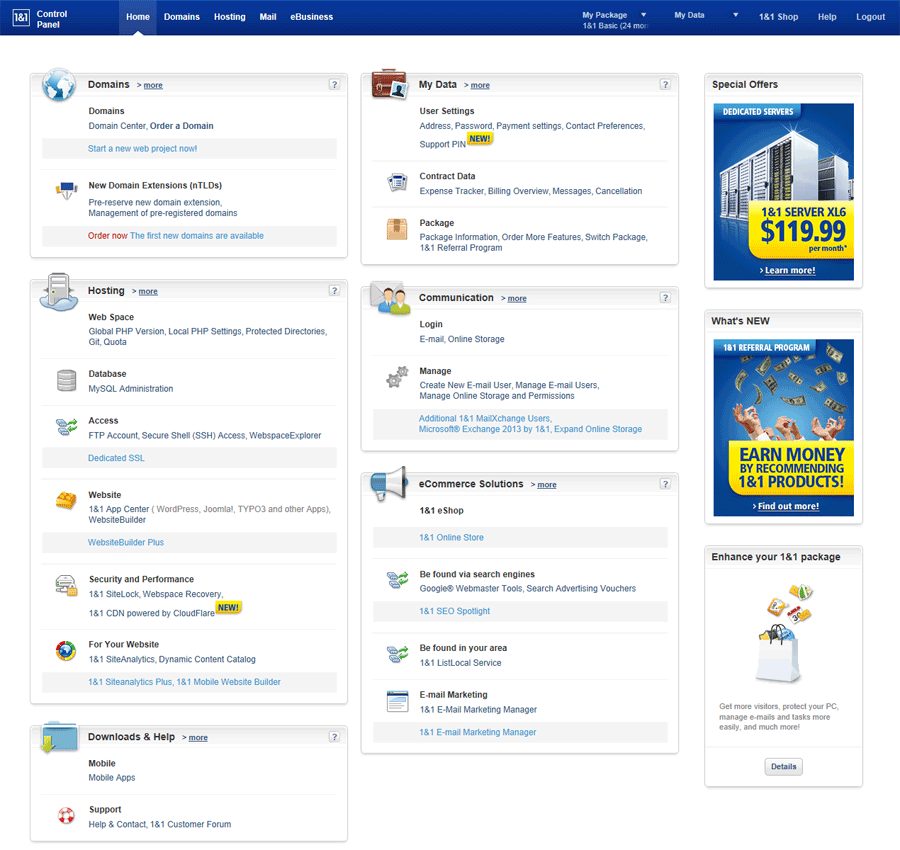Open help for Downloads & Help panel
This screenshot has height=850, width=900.
pos(334,736)
